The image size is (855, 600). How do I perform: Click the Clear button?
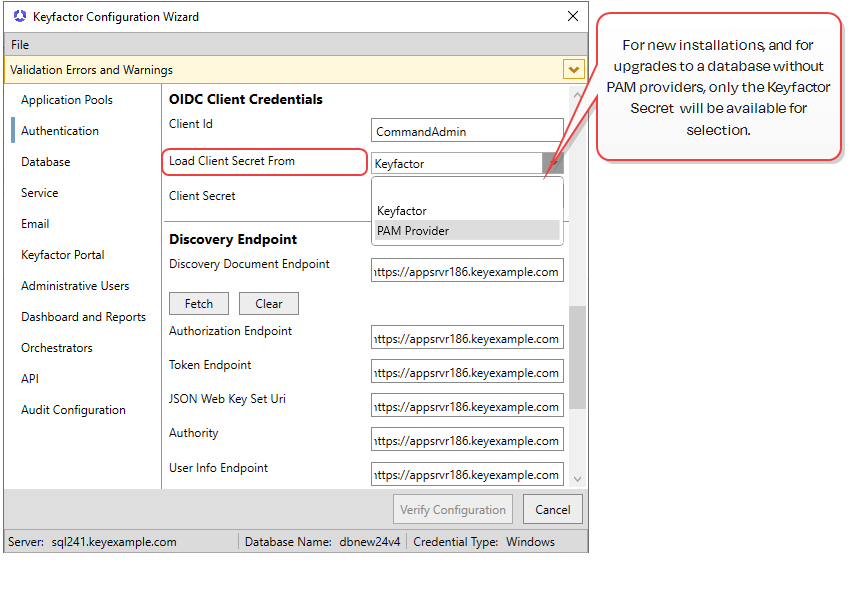[268, 304]
